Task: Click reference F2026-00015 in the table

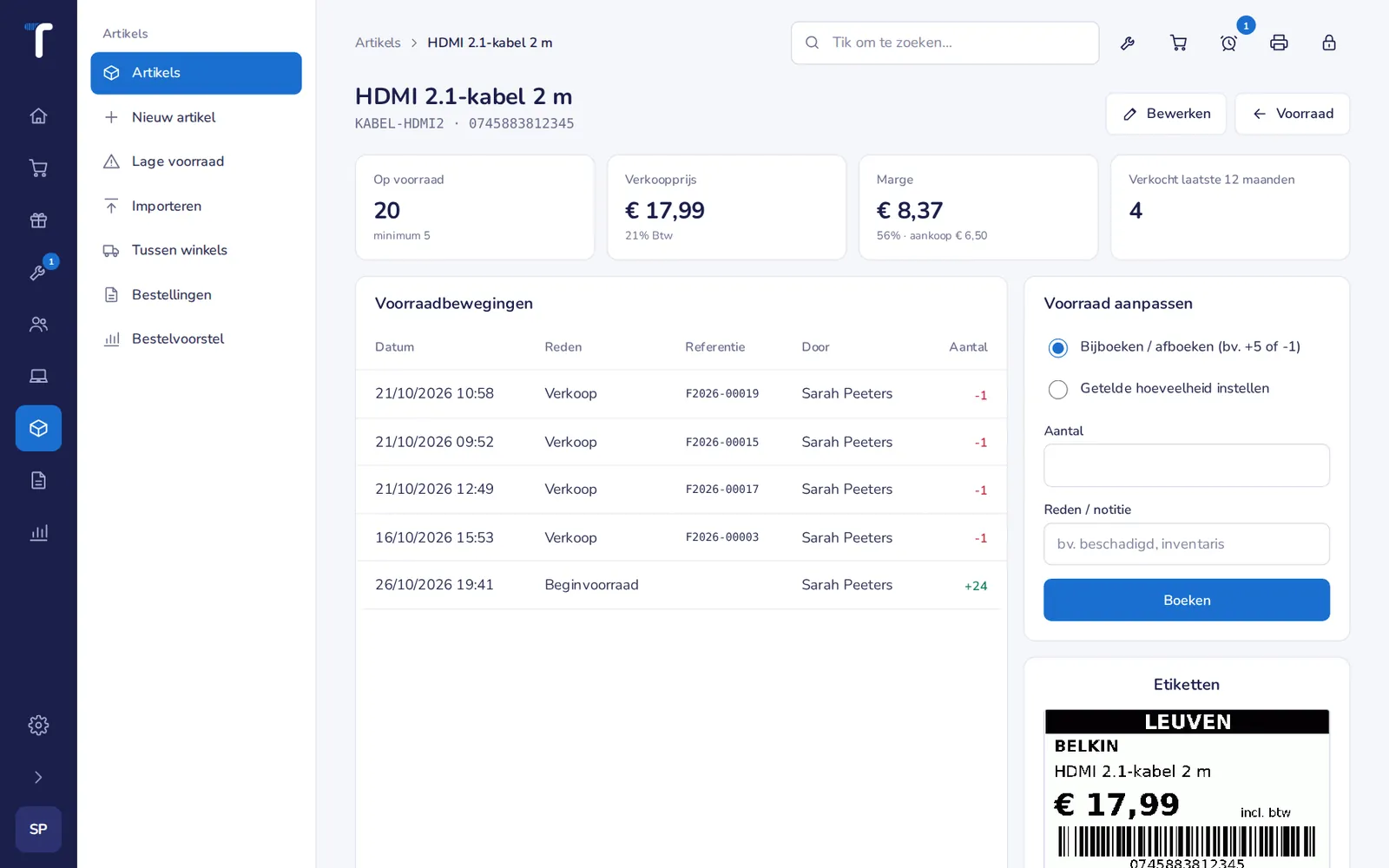Action: (722, 442)
